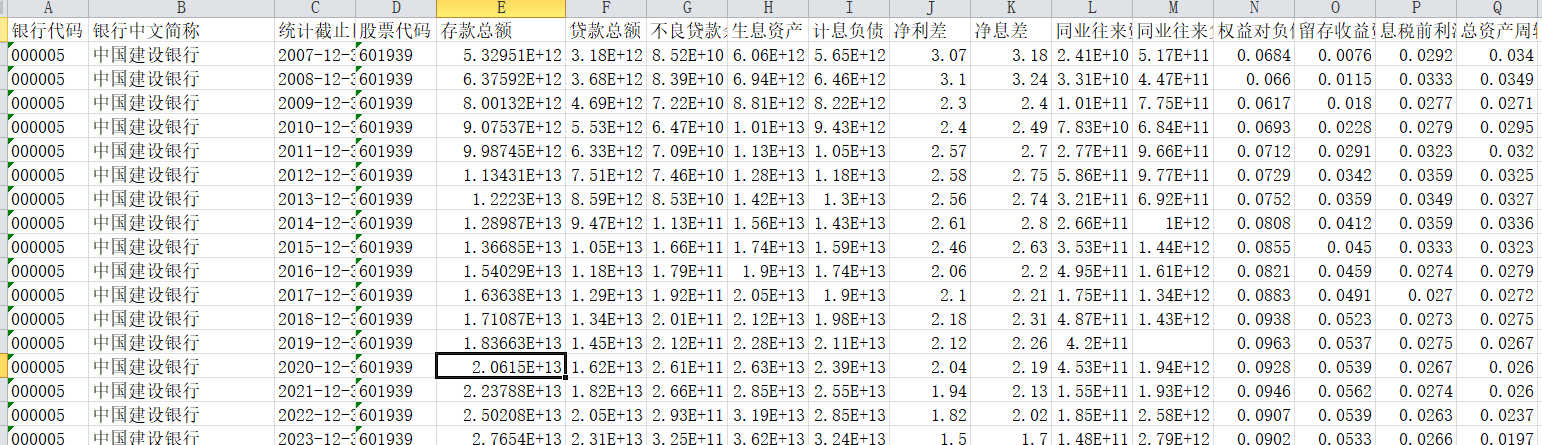Click net interest spread value 3.07

coord(930,54)
